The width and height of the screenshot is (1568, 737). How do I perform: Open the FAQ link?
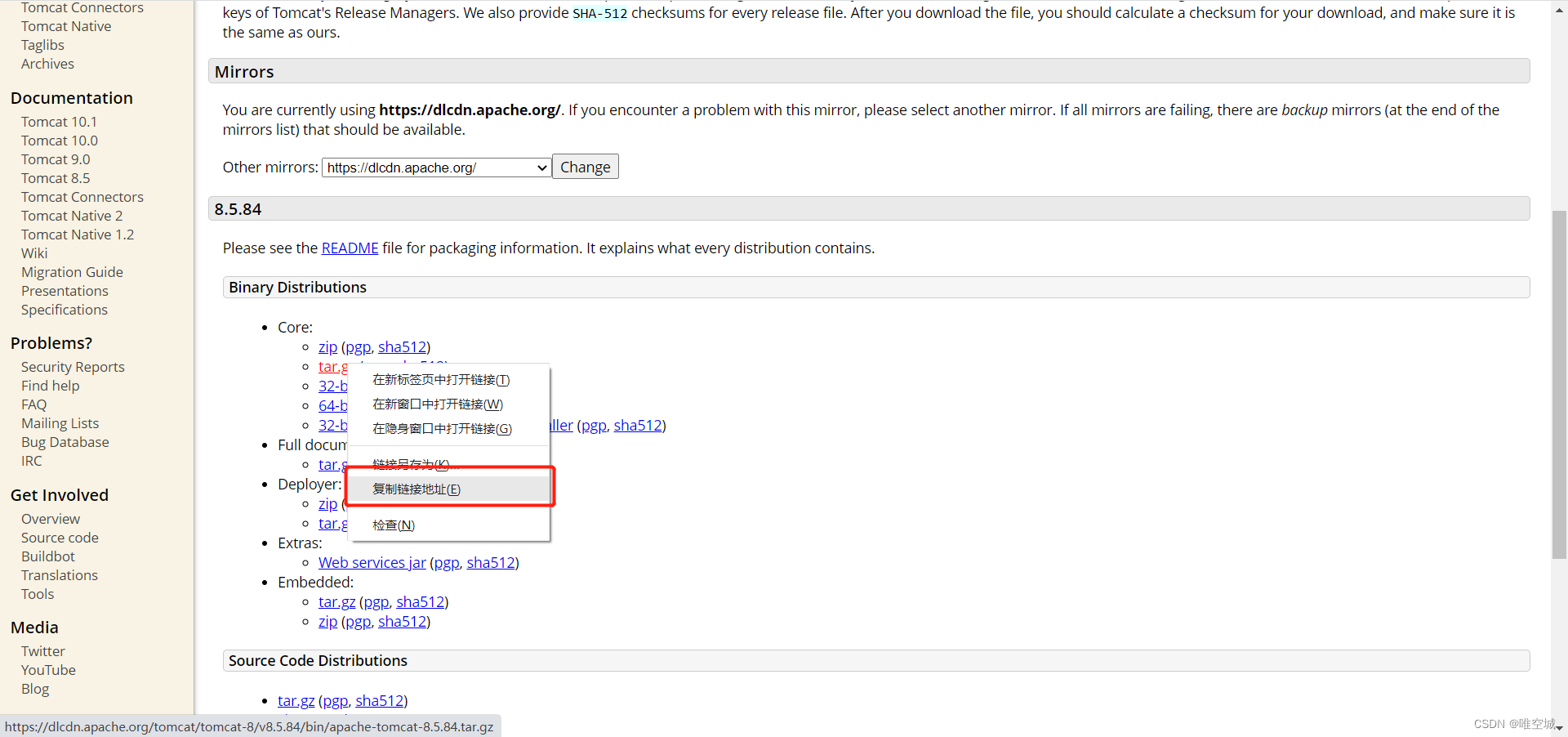coord(33,404)
